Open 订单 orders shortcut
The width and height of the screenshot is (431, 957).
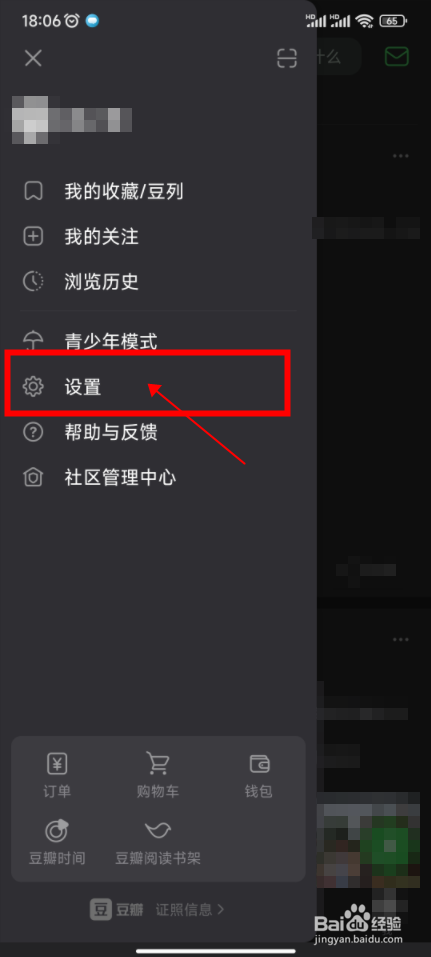click(57, 775)
